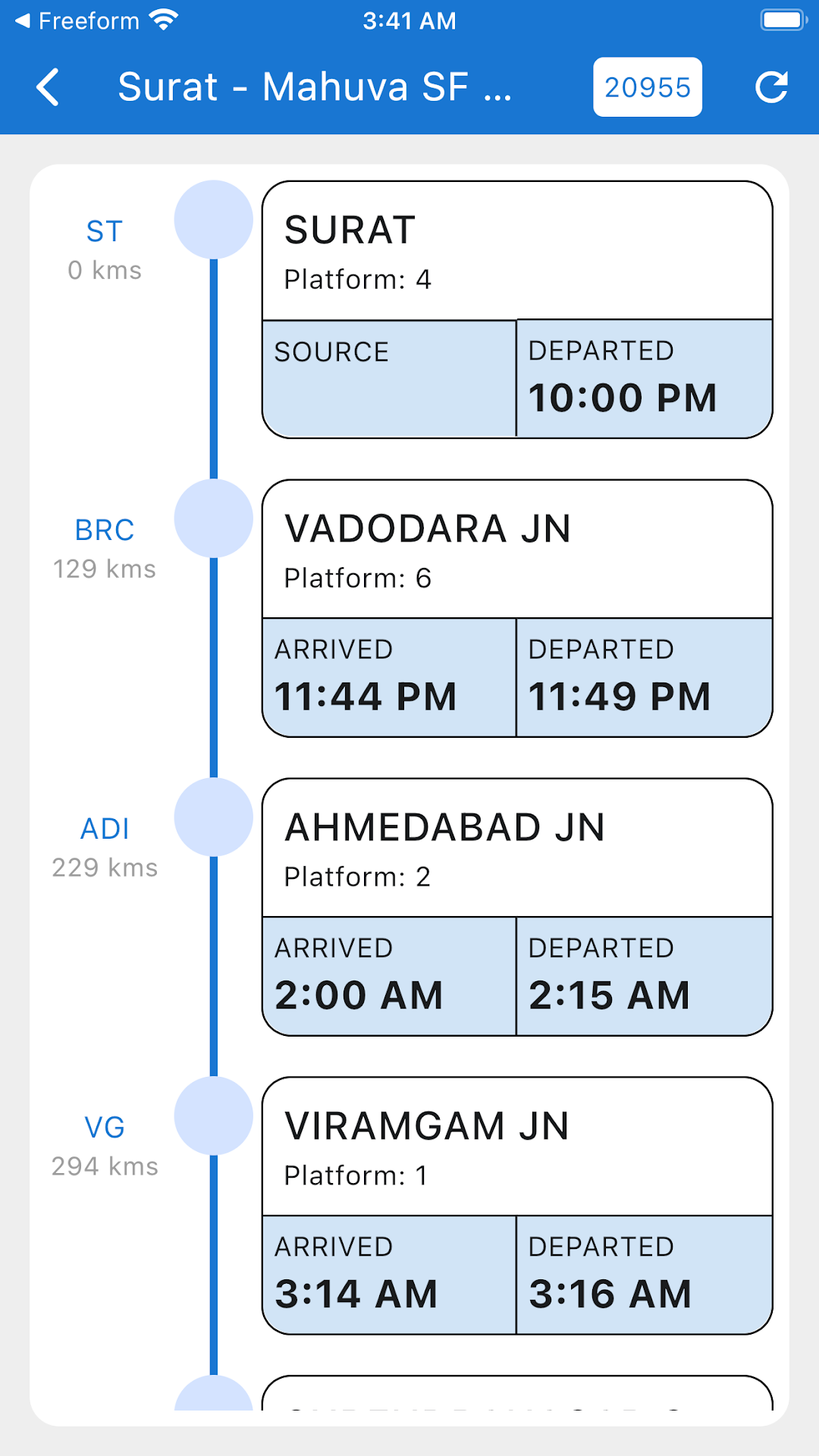The image size is (819, 1456).
Task: Tap the BRC station code
Action: (x=105, y=530)
